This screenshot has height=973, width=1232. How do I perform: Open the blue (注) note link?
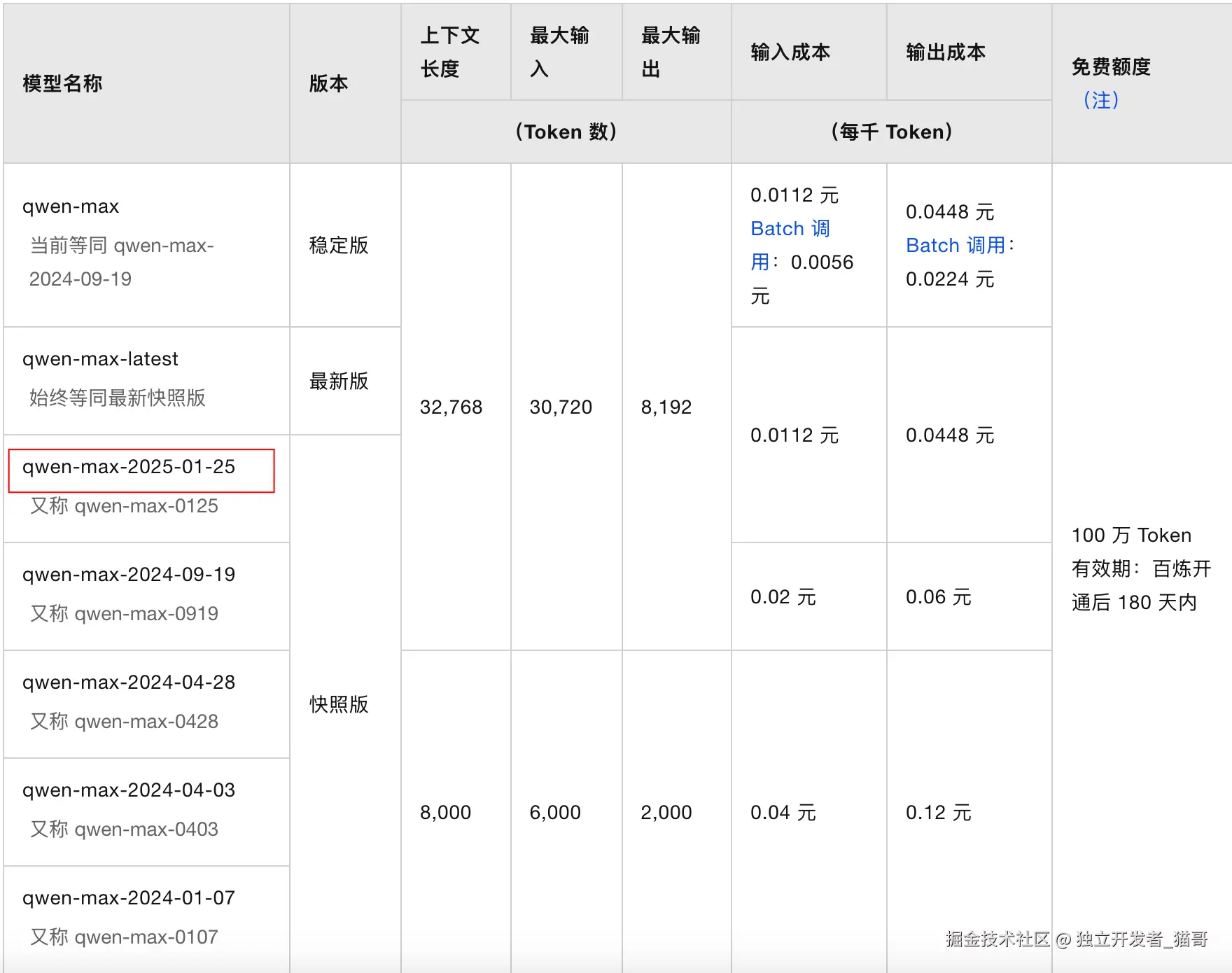pyautogui.click(x=1100, y=100)
